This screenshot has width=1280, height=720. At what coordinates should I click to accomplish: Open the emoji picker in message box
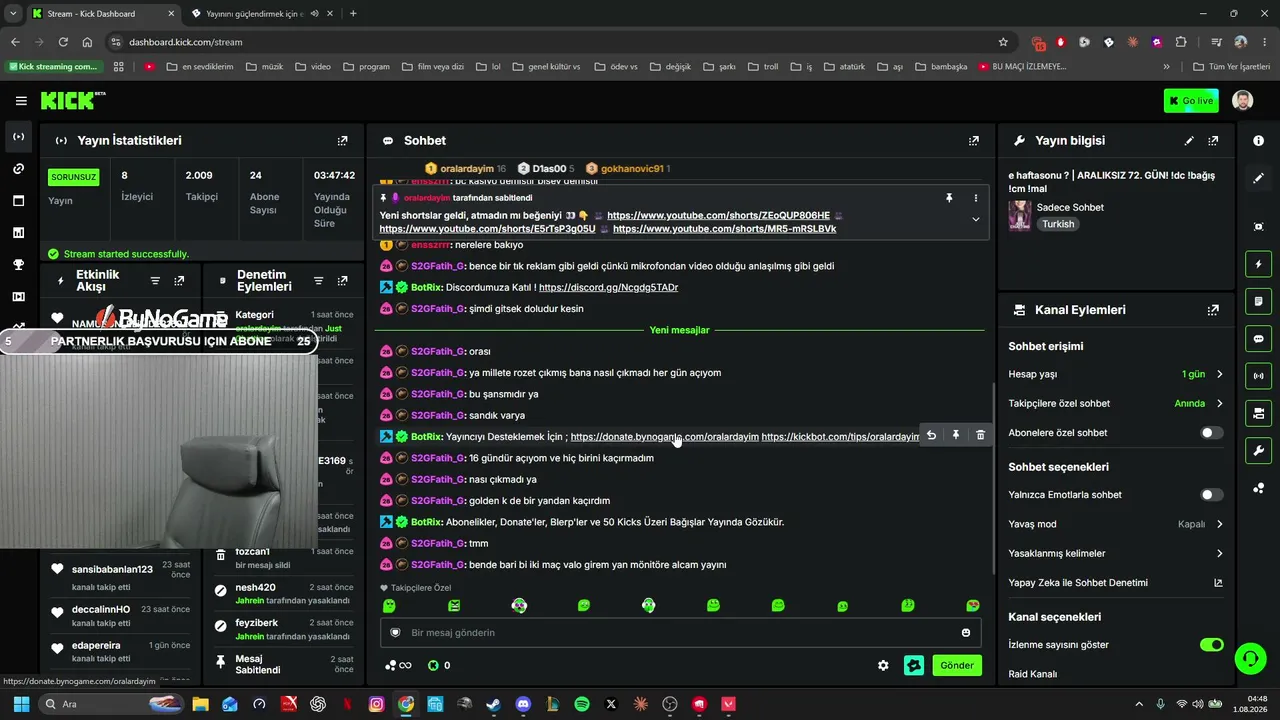pyautogui.click(x=966, y=632)
